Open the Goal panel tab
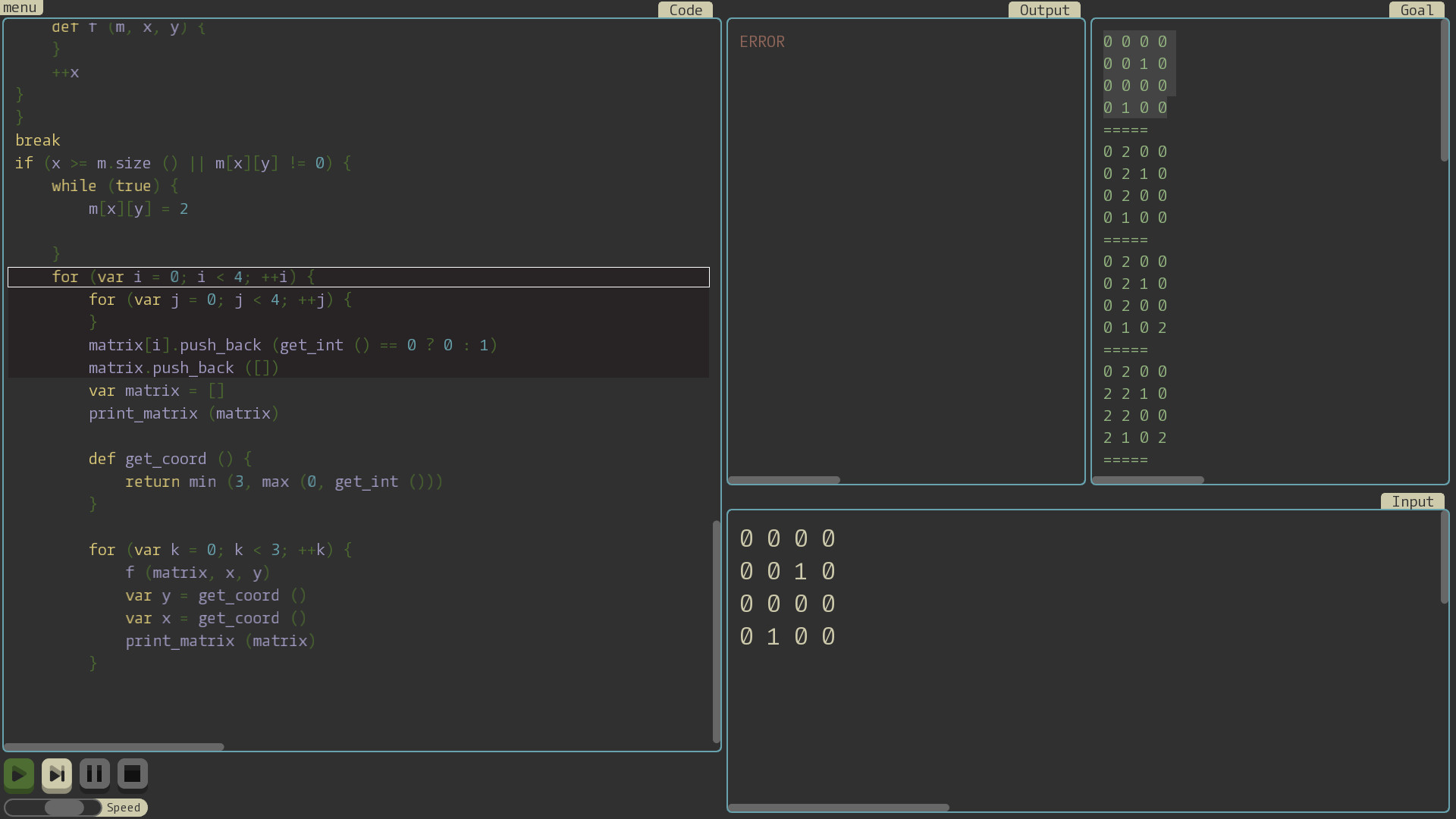 pos(1417,10)
